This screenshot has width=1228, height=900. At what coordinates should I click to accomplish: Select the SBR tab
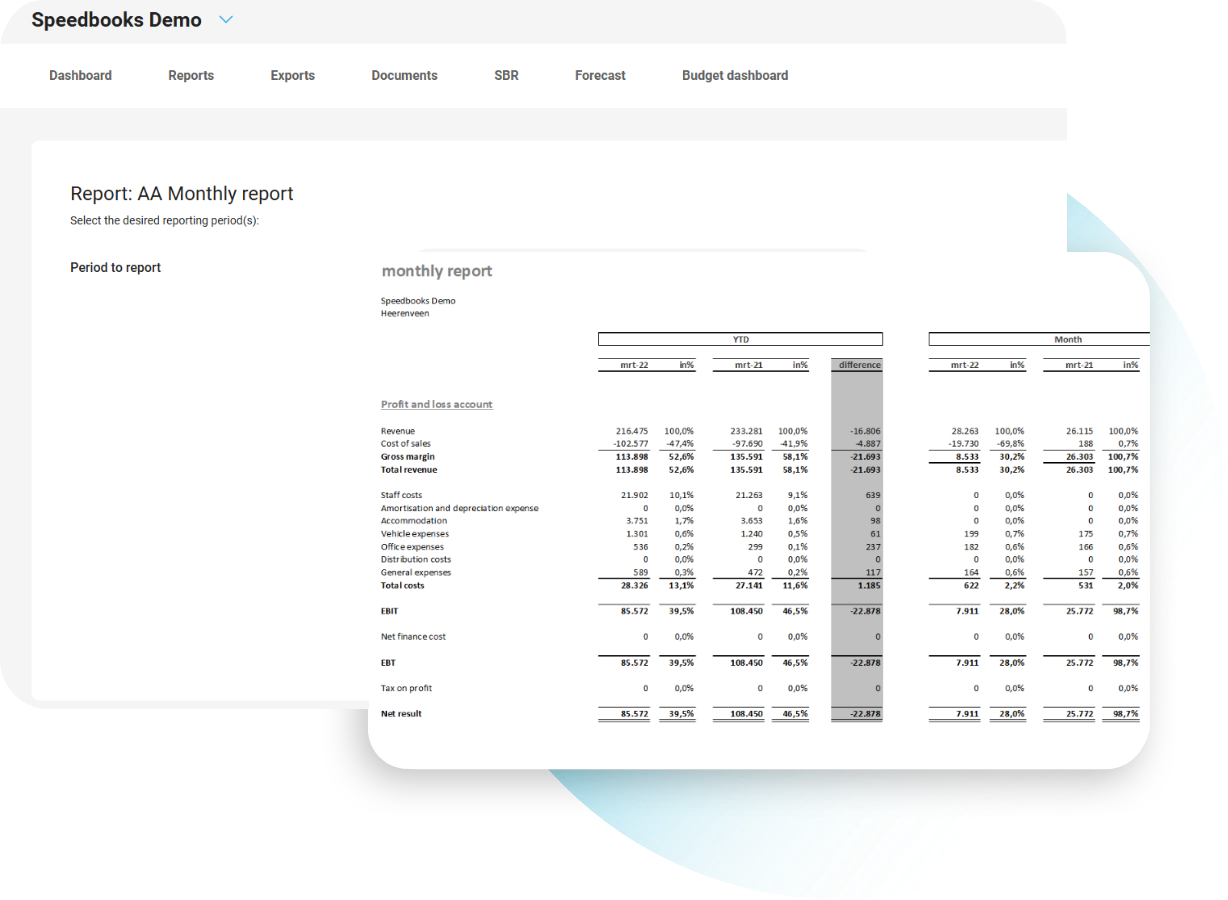(x=506, y=75)
